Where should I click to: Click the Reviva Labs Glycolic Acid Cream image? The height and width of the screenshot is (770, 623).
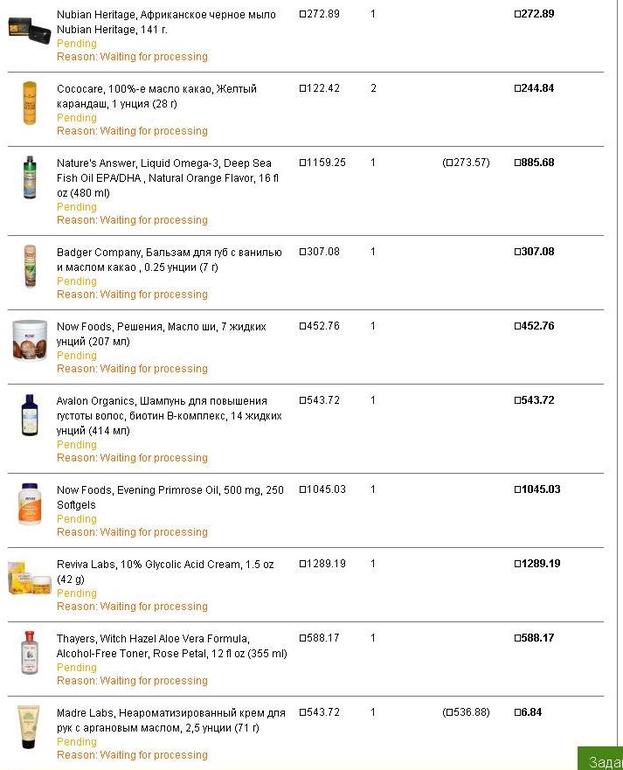click(29, 578)
